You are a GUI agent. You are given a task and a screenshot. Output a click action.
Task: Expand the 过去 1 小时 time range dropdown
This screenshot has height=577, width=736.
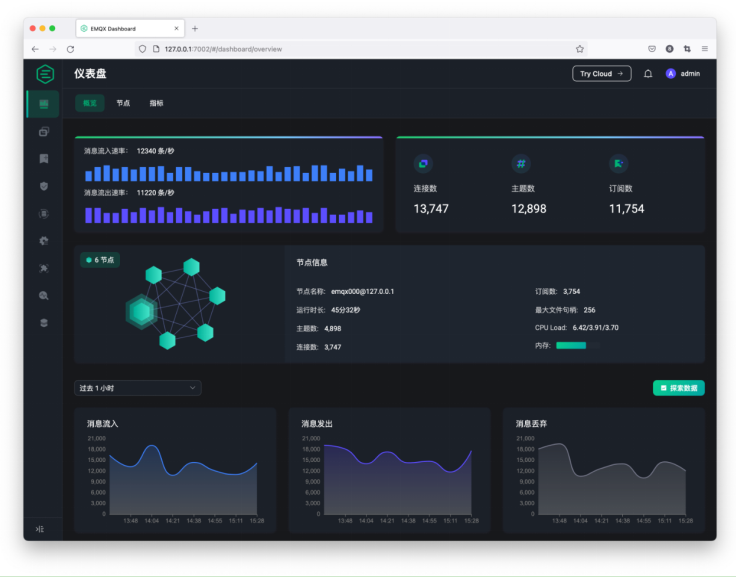(x=138, y=388)
